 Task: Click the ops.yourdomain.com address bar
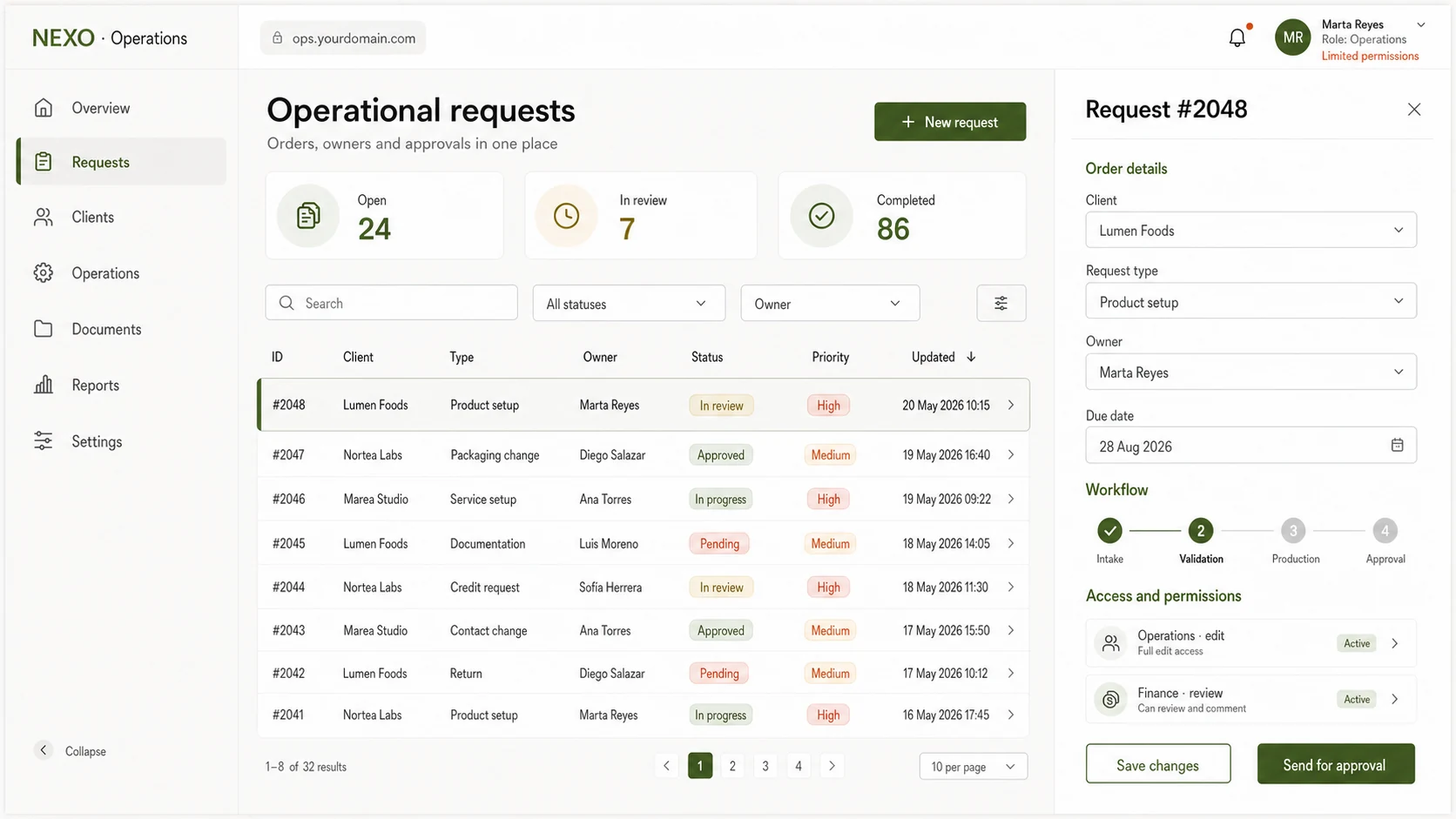click(343, 38)
